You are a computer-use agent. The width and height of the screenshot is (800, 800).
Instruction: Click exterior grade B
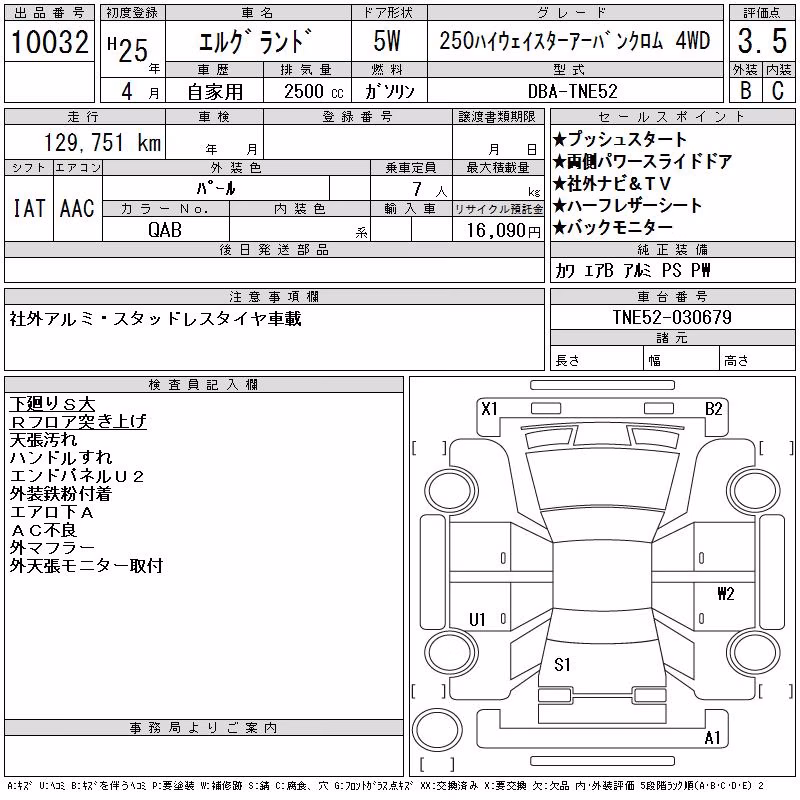745,90
